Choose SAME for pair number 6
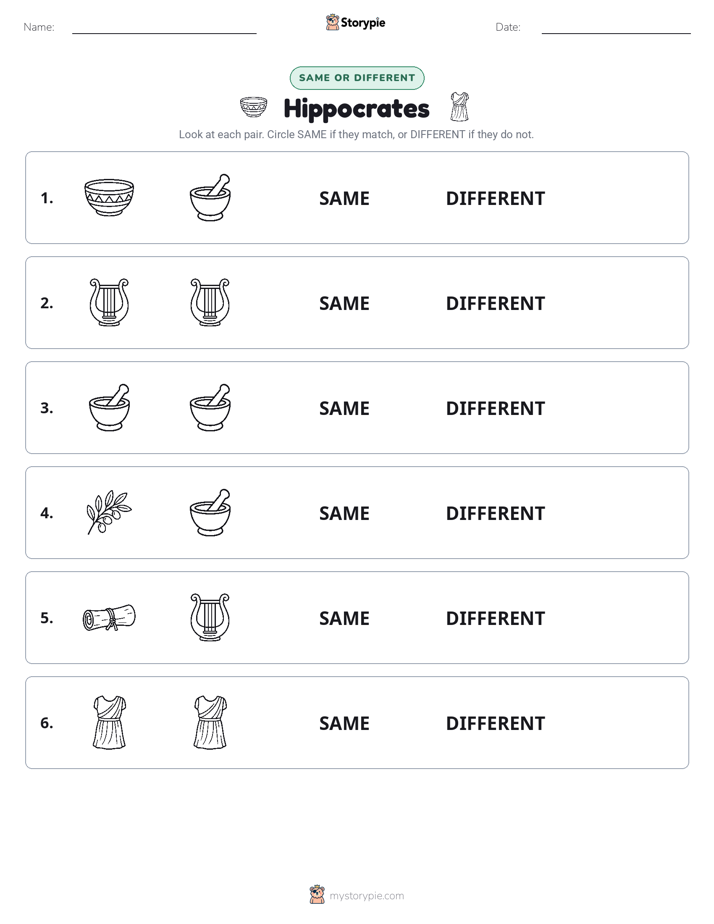The height and width of the screenshot is (924, 714). [x=344, y=724]
